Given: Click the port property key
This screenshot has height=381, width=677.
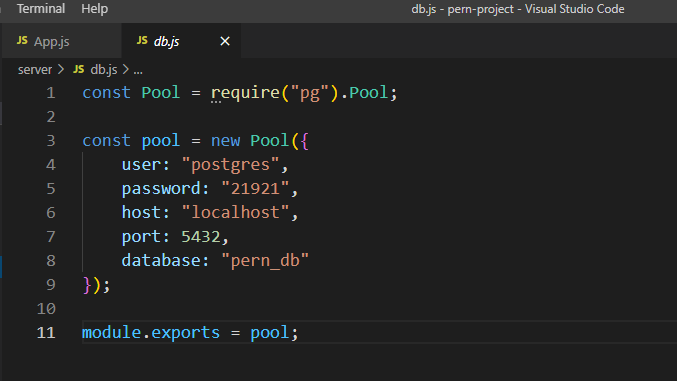Looking at the screenshot, I should pos(141,237).
